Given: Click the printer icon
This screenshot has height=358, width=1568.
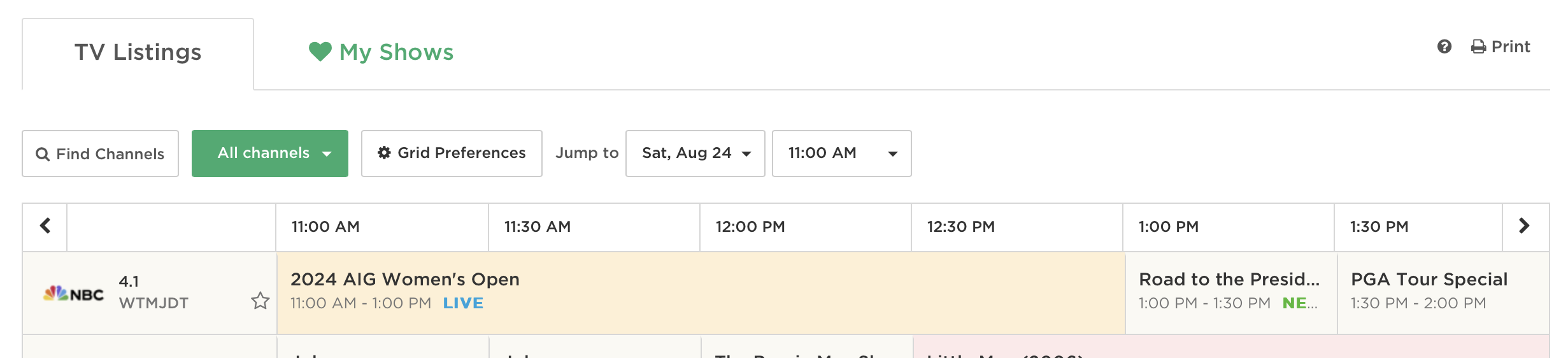Looking at the screenshot, I should (x=1478, y=47).
